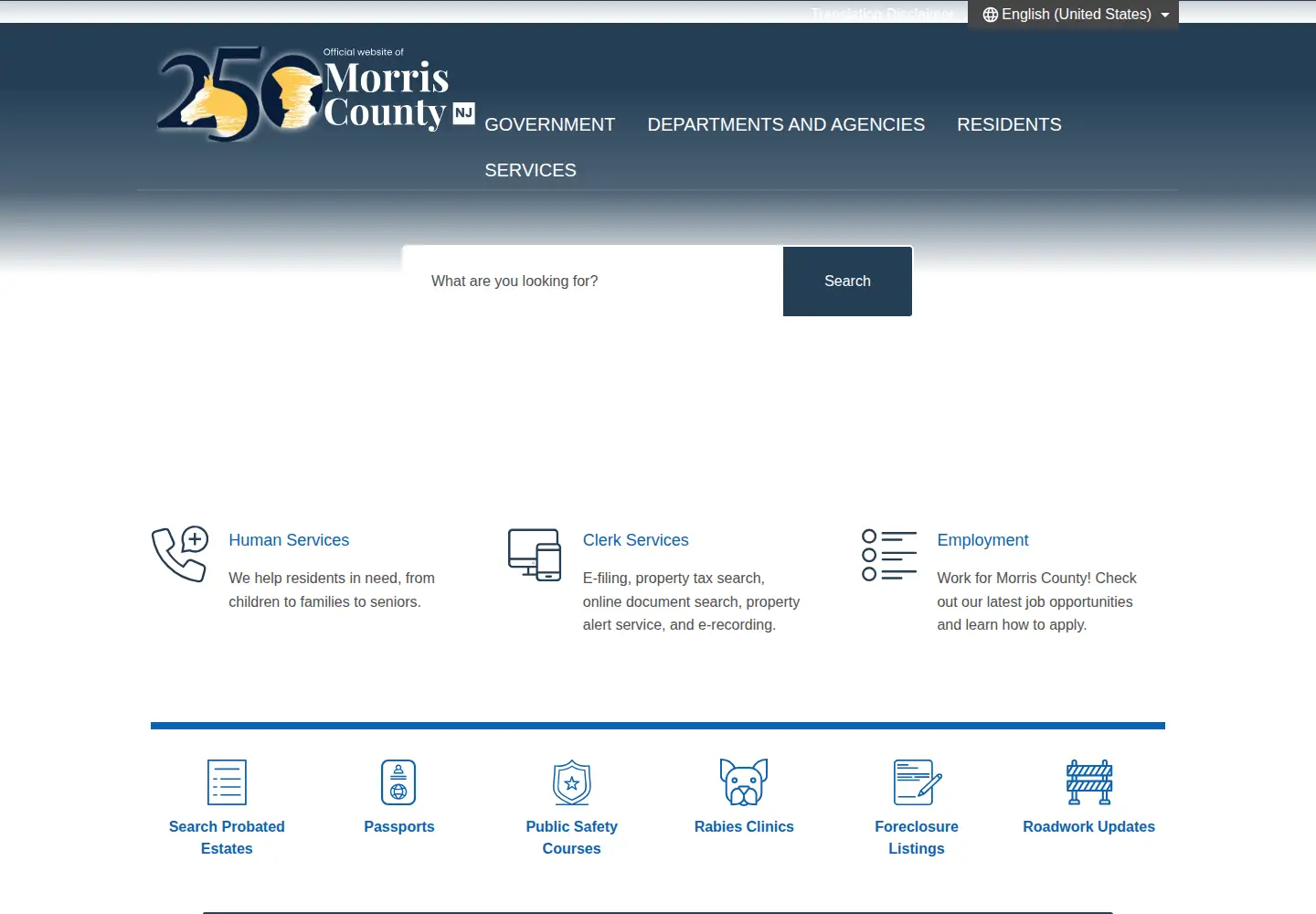
Task: Click the Employment list icon
Action: [x=889, y=555]
